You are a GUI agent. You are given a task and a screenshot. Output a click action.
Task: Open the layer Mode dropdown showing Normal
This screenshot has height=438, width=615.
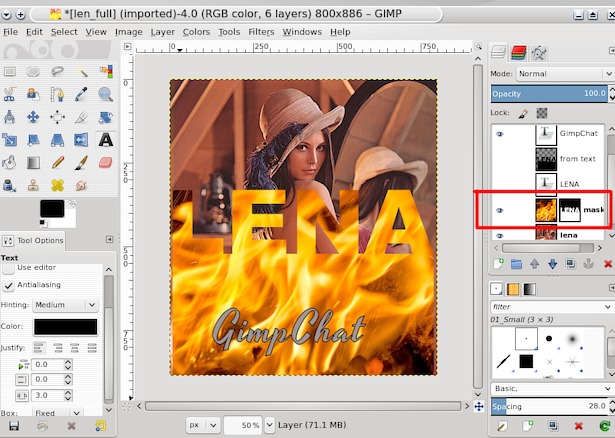564,74
